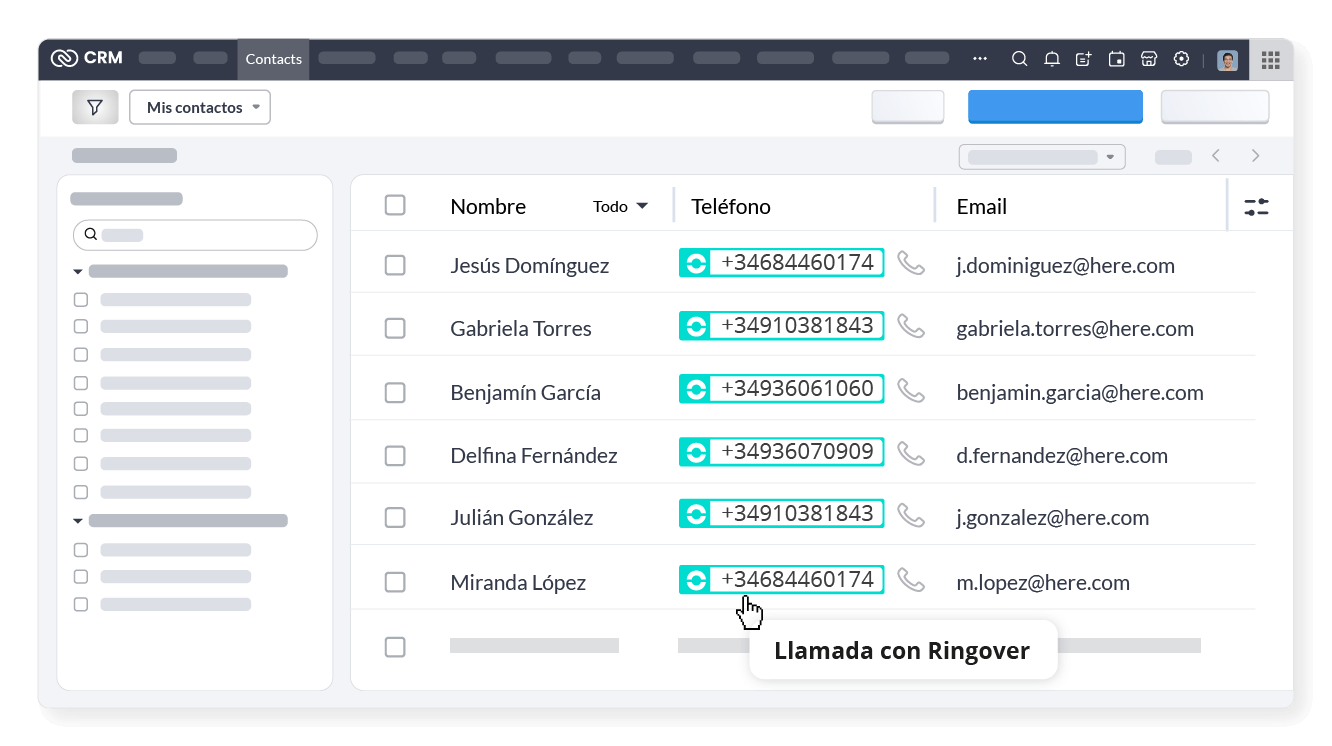Open the Todo filter dropdown in Nombre column
This screenshot has width=1332, height=746.
(x=619, y=206)
